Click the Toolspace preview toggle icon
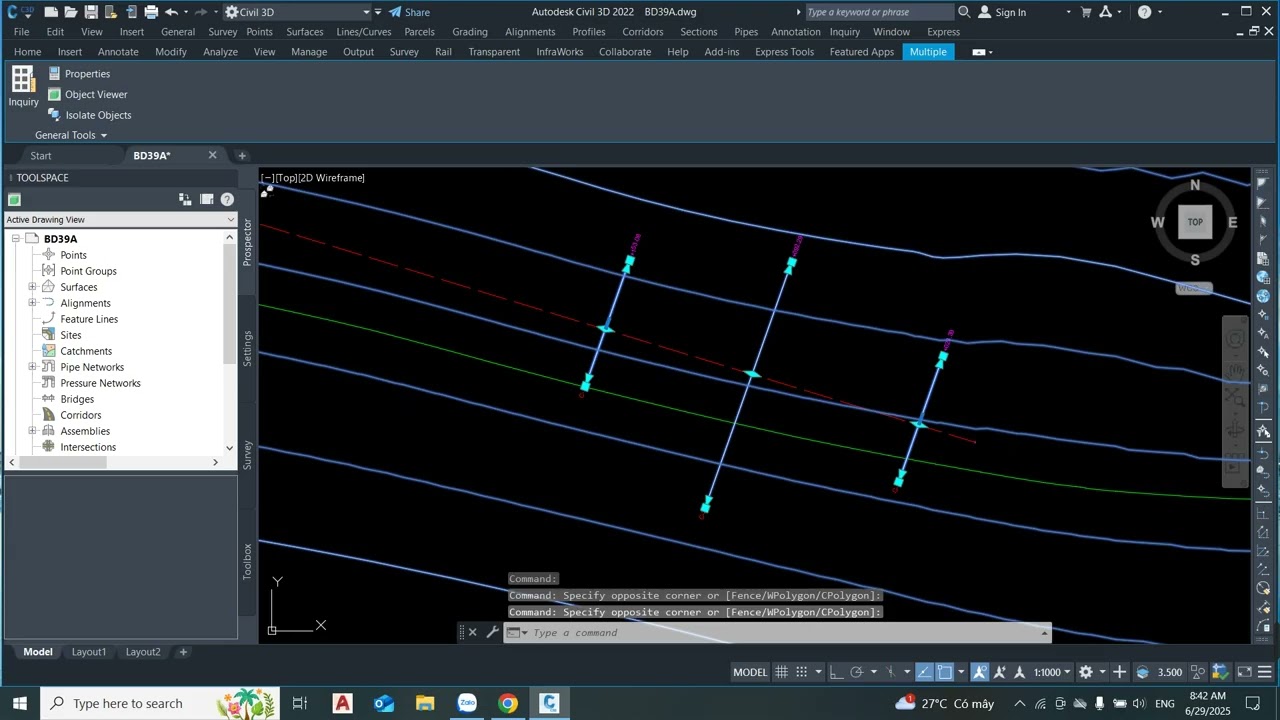The image size is (1280, 720). click(x=185, y=200)
